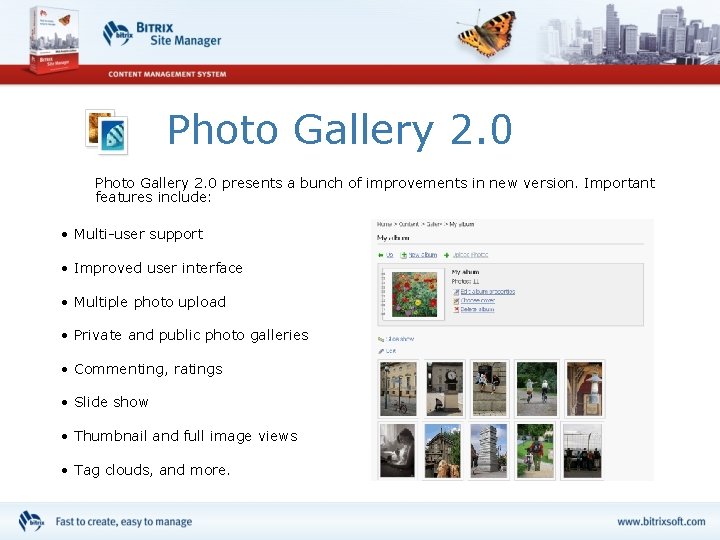Click the Bitrix product box image

(53, 39)
